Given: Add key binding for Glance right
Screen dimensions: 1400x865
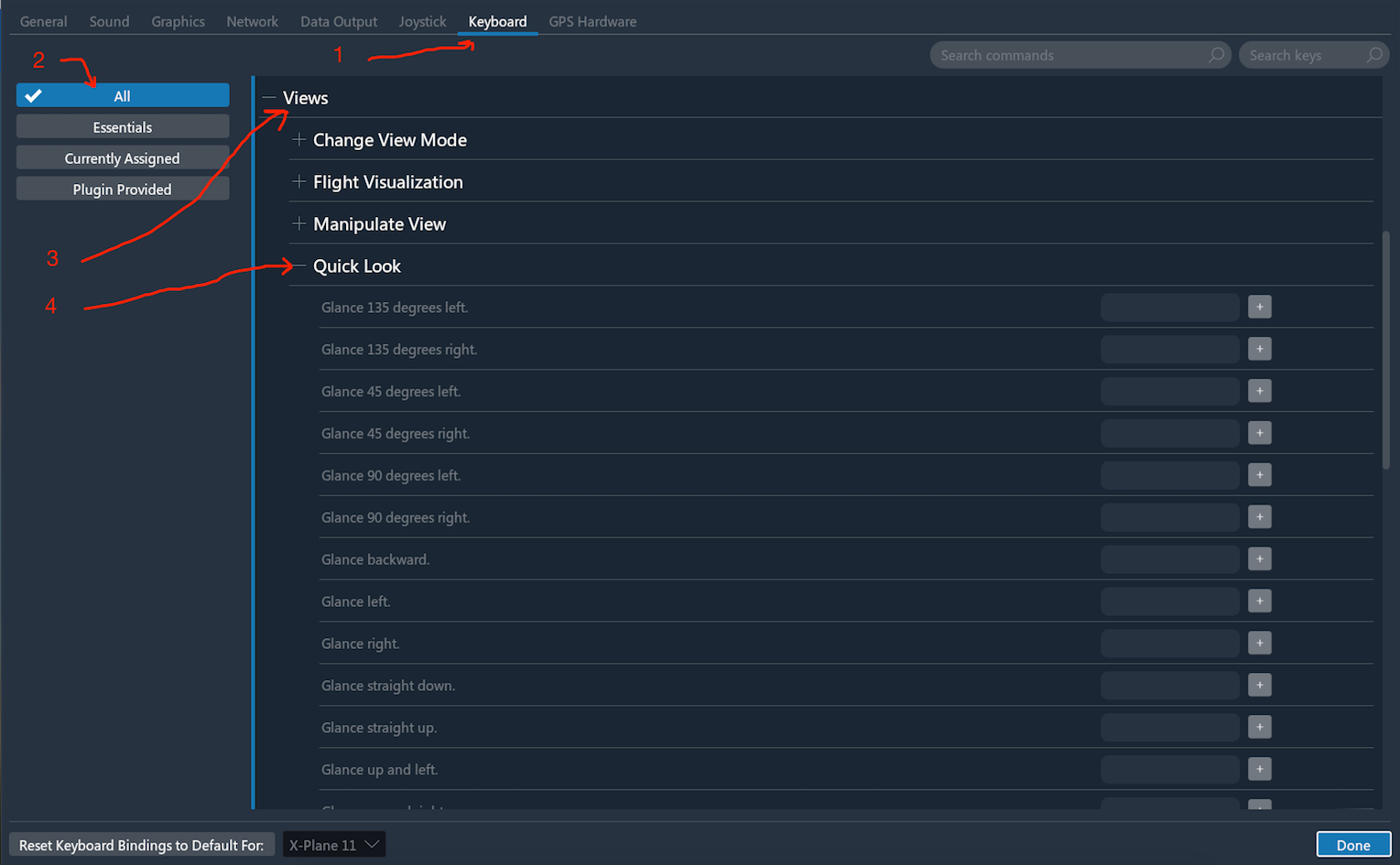Looking at the screenshot, I should pos(1260,643).
